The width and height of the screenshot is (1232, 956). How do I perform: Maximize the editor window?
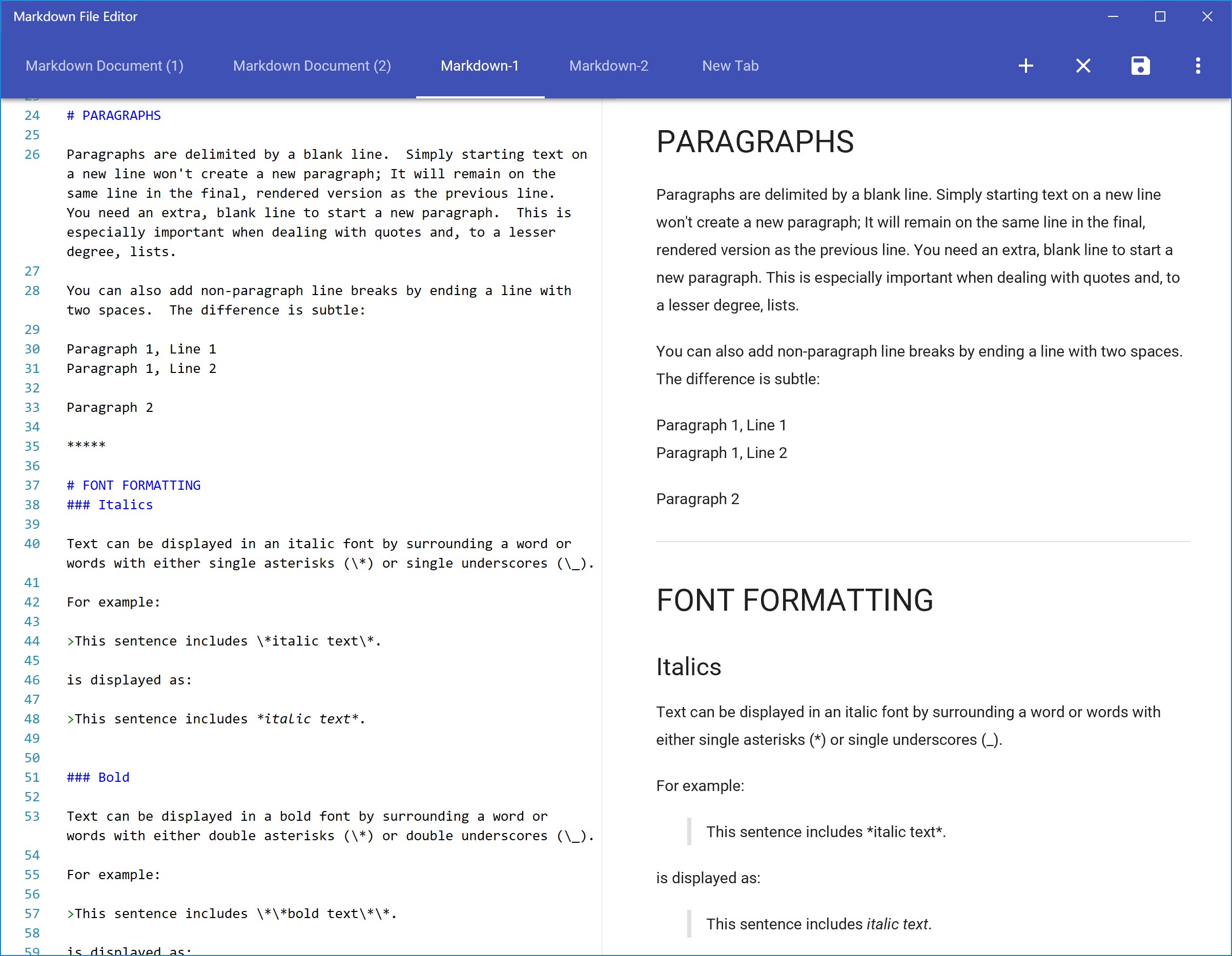pos(1160,17)
